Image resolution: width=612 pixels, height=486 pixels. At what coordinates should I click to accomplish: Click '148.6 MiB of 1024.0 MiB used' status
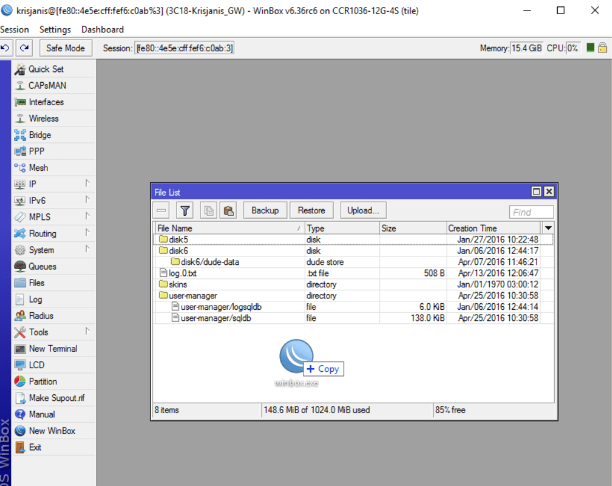(x=317, y=410)
